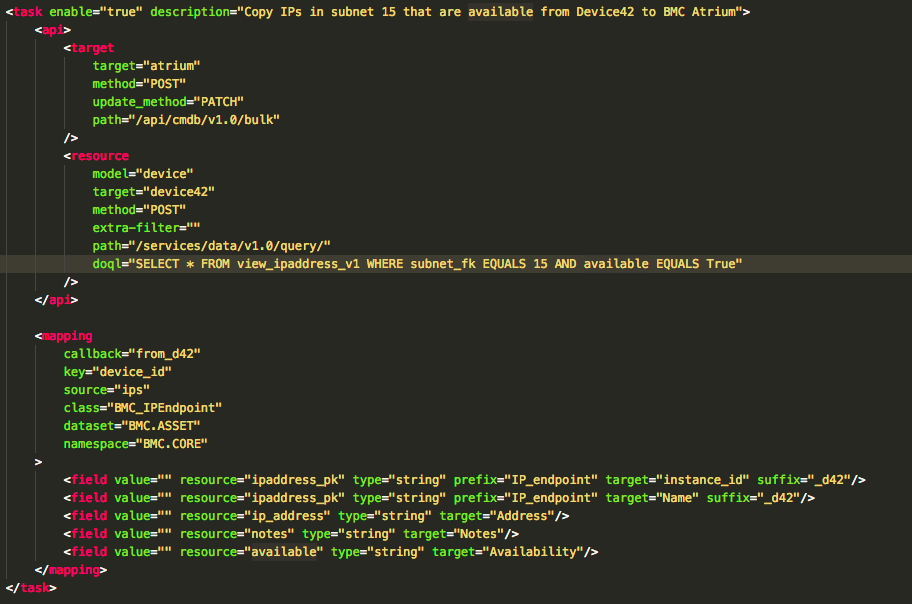Click the update_method="PATCH" attribute
The height and width of the screenshot is (604, 912).
pyautogui.click(x=168, y=102)
